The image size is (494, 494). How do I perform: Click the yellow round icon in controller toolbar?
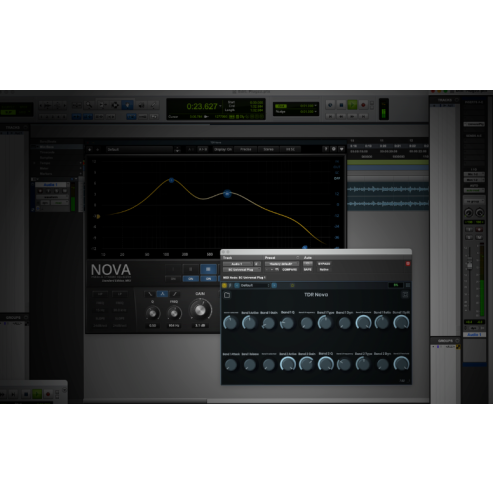[224, 285]
